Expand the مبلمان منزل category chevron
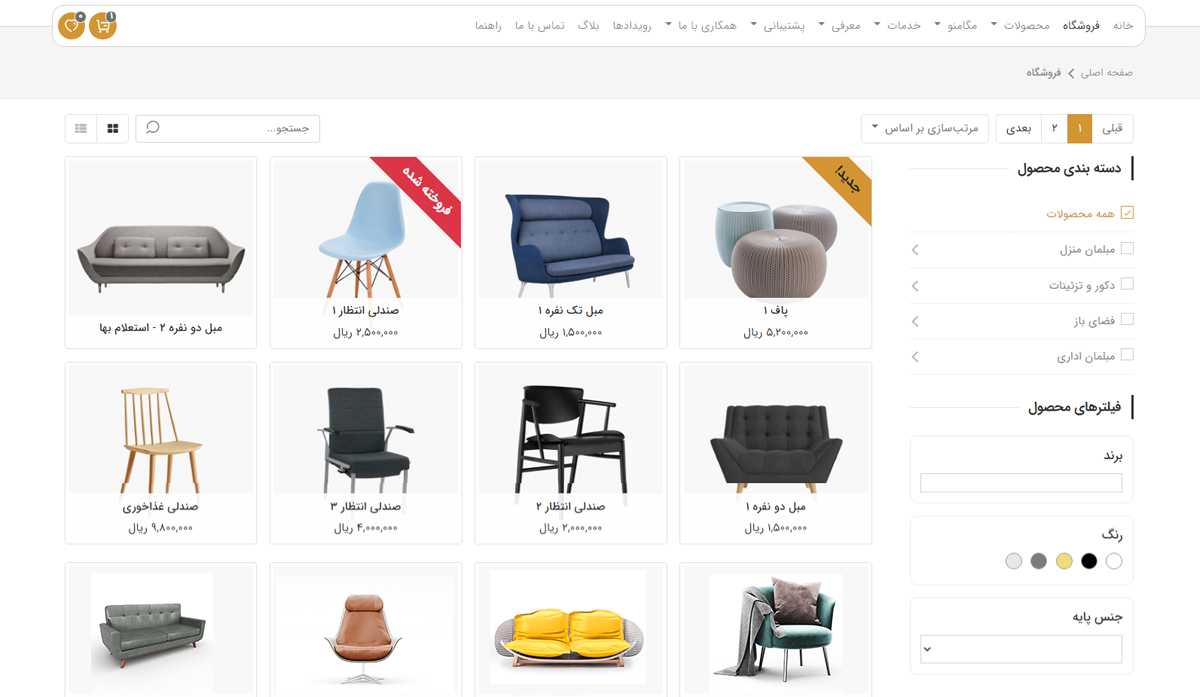The image size is (1200, 697). [x=916, y=249]
